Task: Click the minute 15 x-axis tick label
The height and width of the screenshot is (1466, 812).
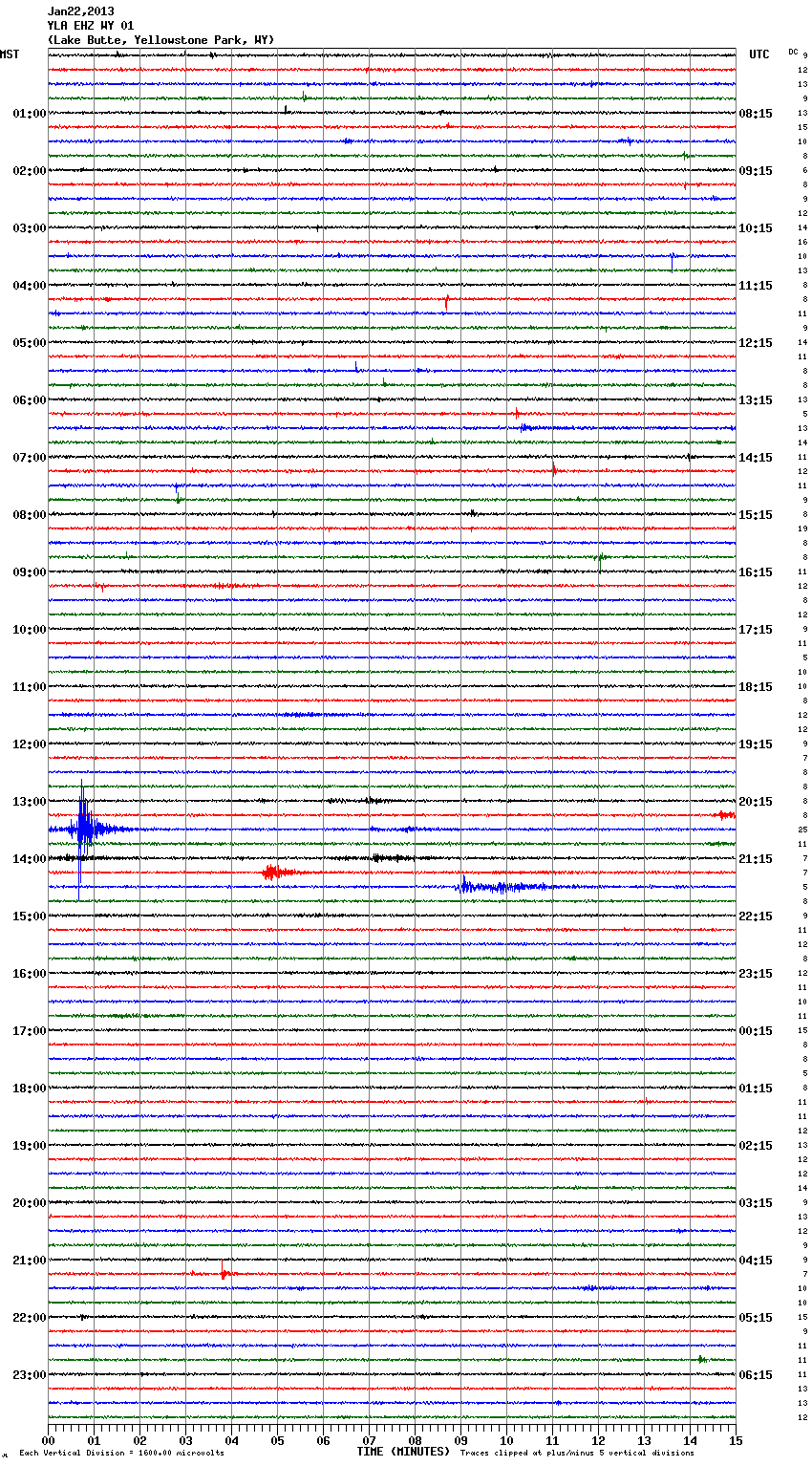Action: [736, 1440]
